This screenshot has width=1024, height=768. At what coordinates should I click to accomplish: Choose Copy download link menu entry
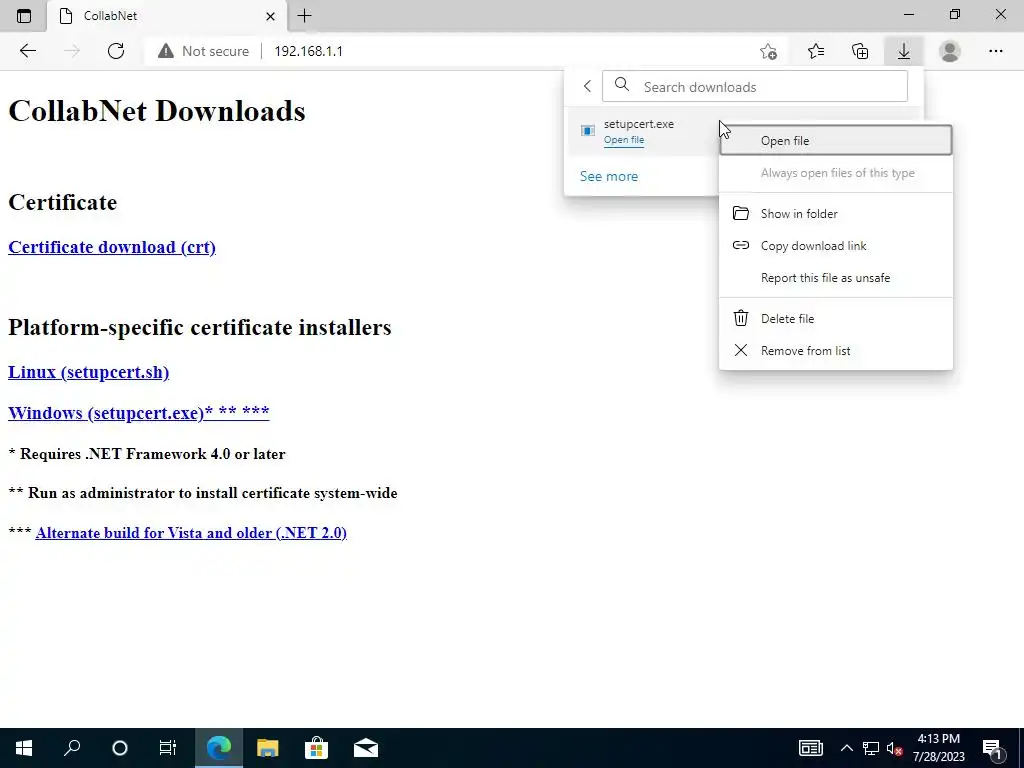click(x=835, y=246)
